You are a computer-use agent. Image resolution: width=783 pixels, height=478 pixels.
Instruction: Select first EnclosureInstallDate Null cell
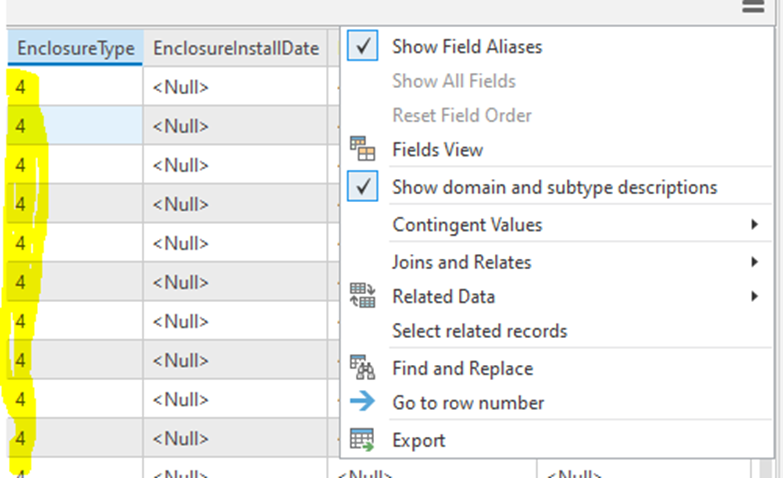point(235,88)
